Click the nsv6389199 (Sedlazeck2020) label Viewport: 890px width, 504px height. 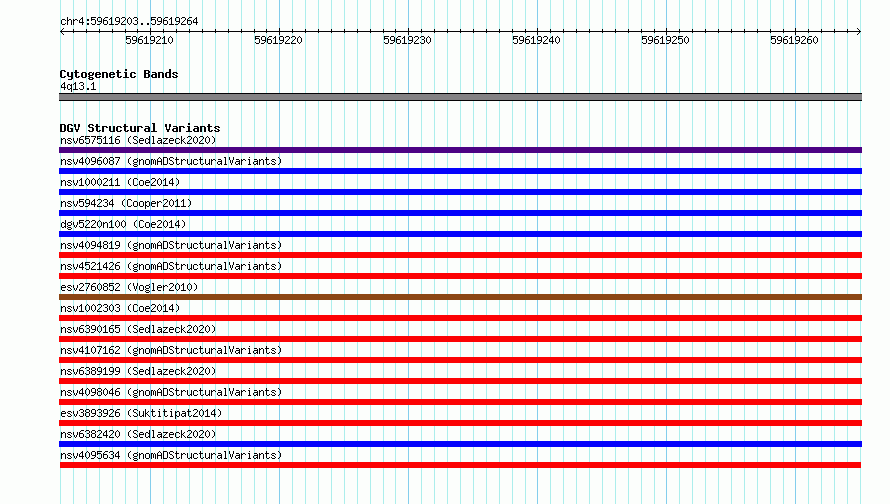pyautogui.click(x=138, y=371)
